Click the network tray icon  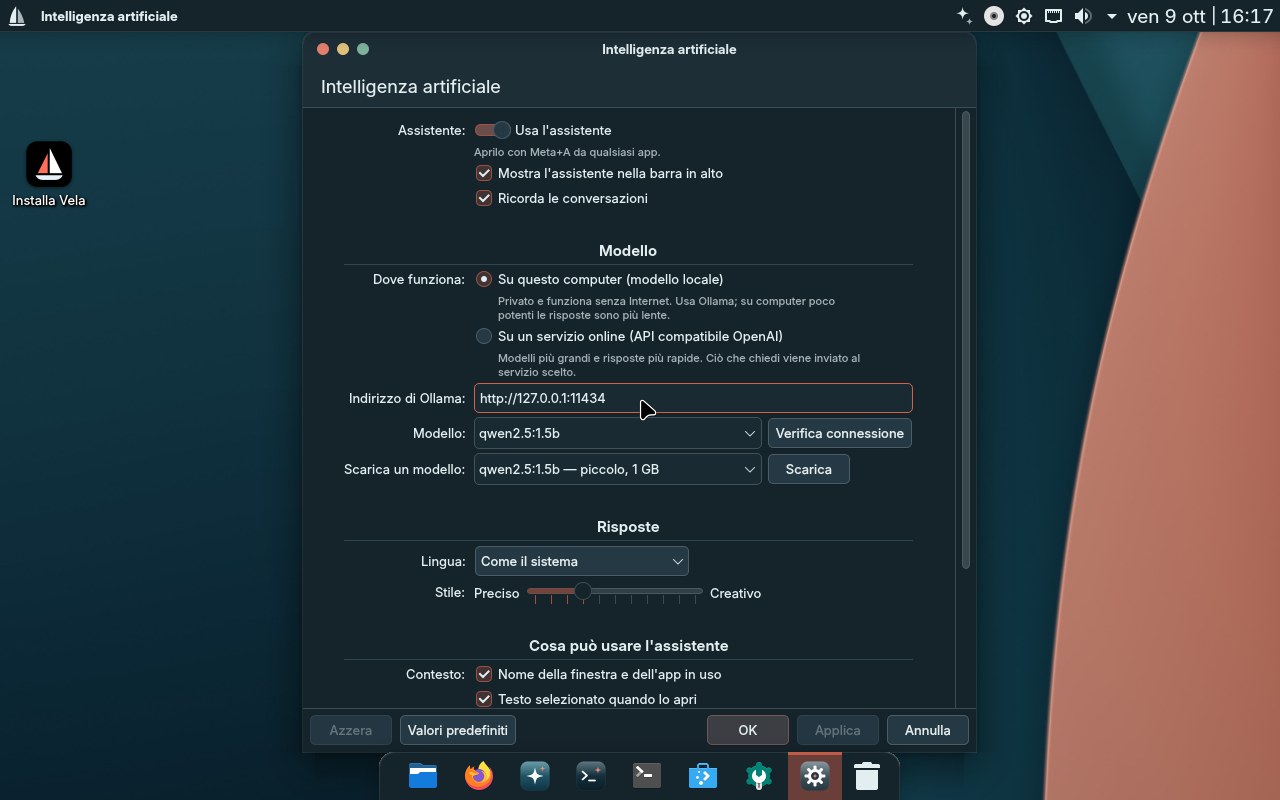[x=1053, y=16]
